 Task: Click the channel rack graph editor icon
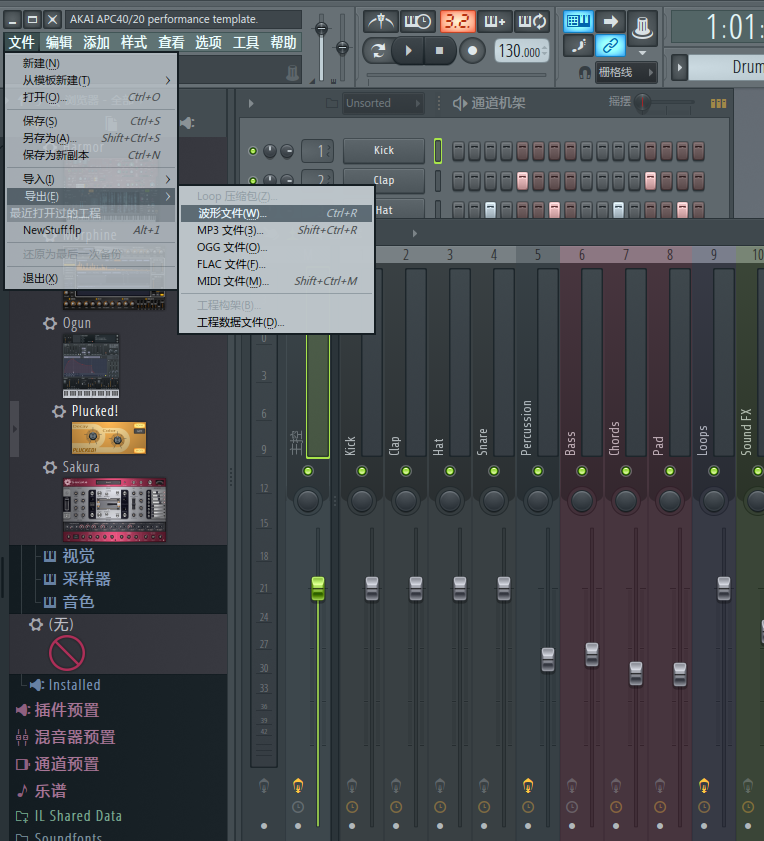[x=718, y=103]
